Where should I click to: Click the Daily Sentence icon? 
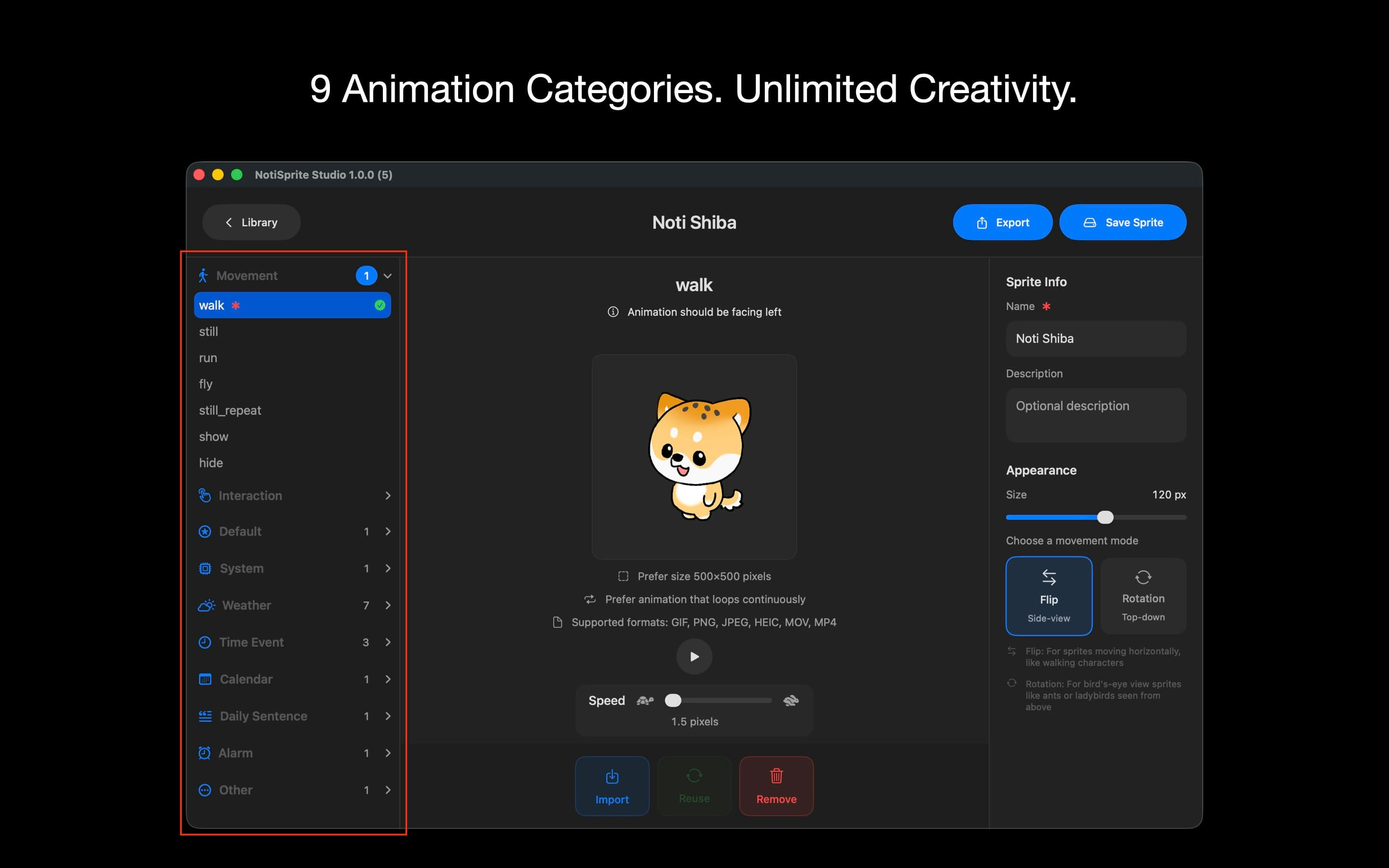205,716
